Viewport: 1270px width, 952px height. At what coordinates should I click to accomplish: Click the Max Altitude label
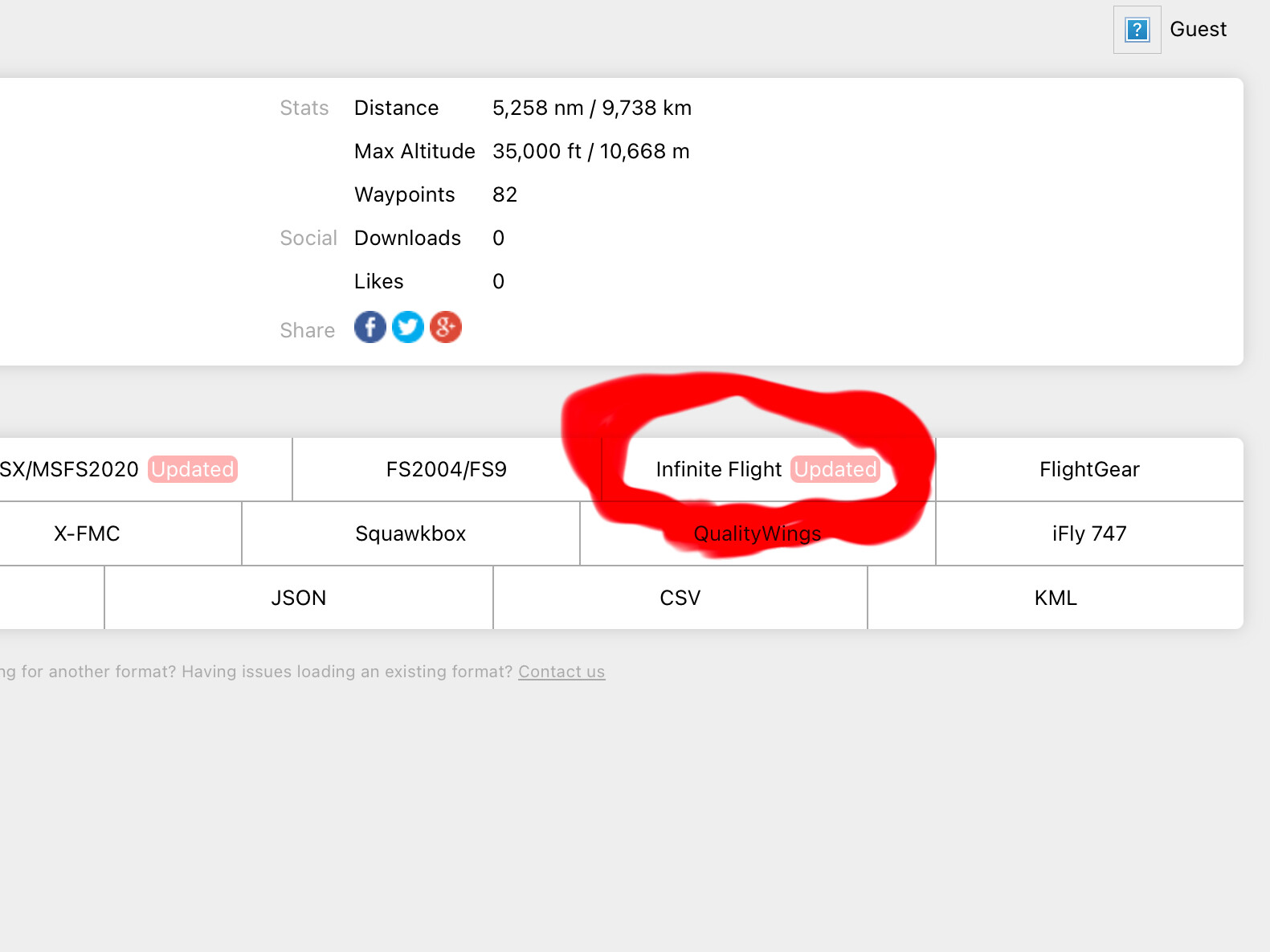[414, 151]
